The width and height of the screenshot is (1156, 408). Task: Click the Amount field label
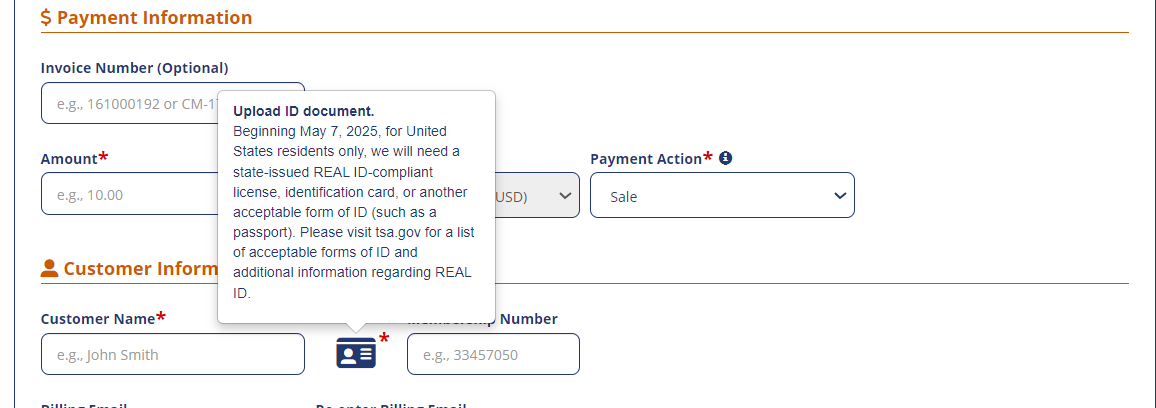coord(69,159)
